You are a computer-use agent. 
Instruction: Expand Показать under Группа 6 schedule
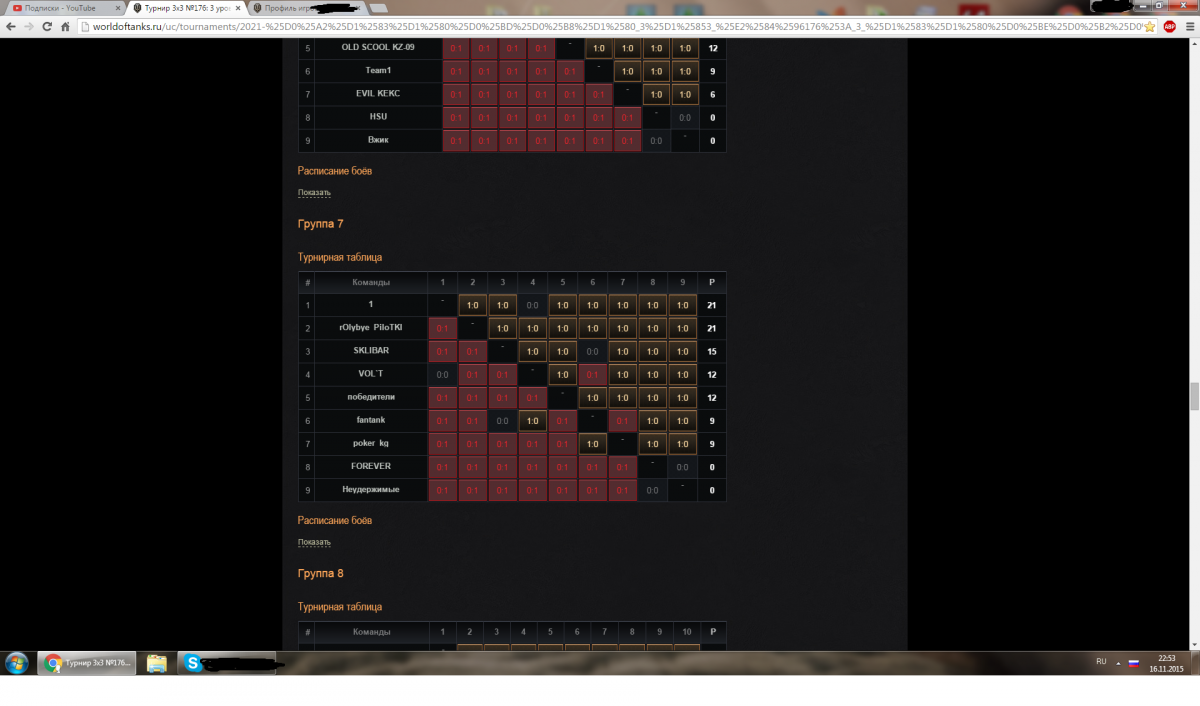pyautogui.click(x=314, y=192)
